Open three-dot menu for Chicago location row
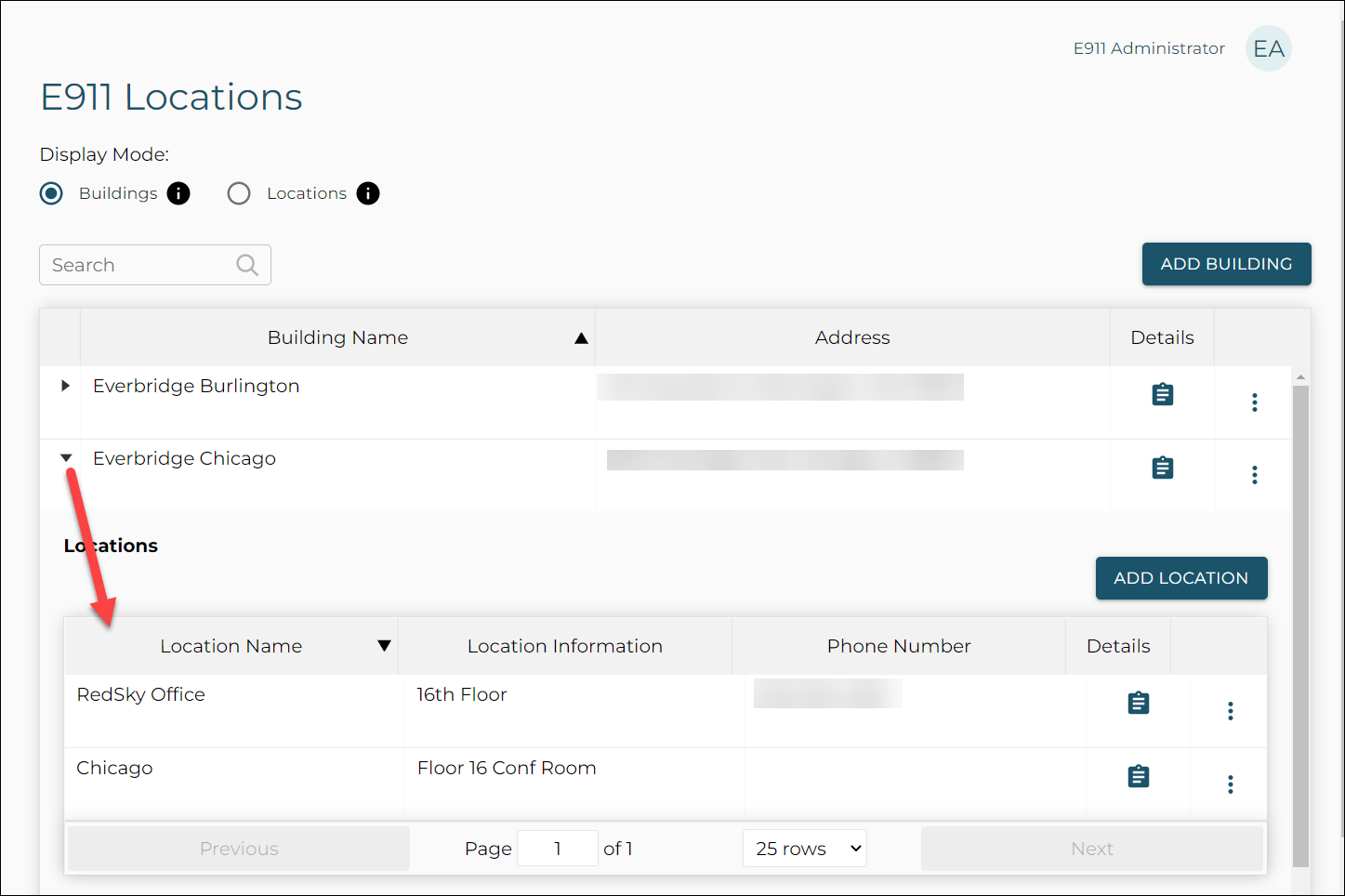The height and width of the screenshot is (896, 1345). click(1230, 784)
